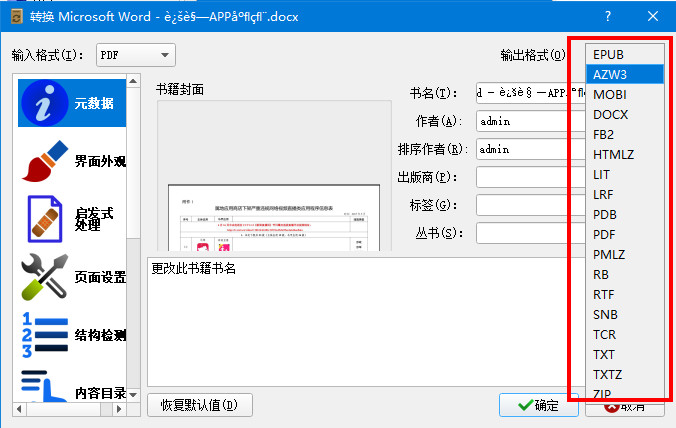
Task: Click sidebar scroll up arrow
Action: click(x=133, y=81)
